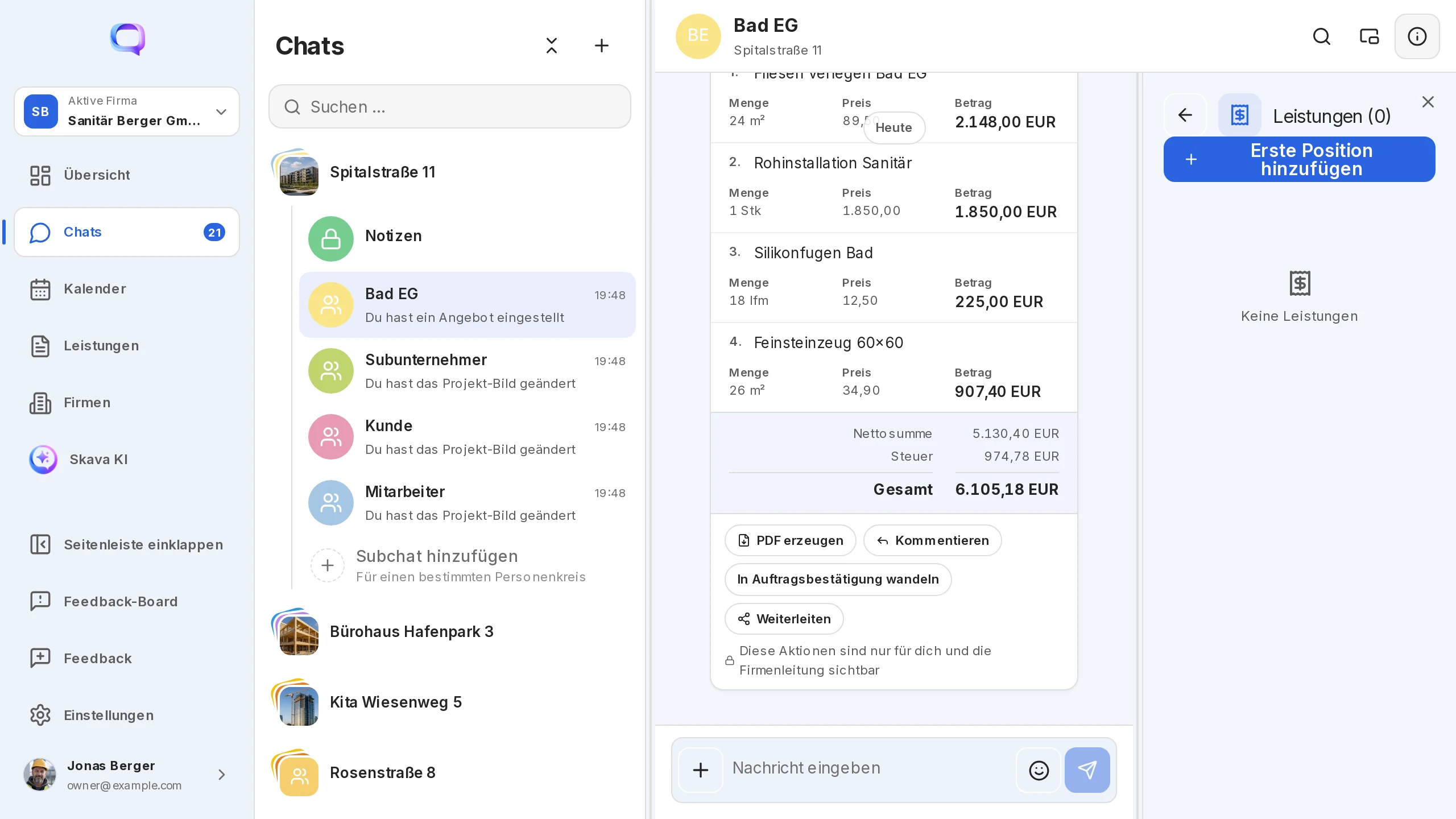Open Notizen locked chat

[467, 238]
